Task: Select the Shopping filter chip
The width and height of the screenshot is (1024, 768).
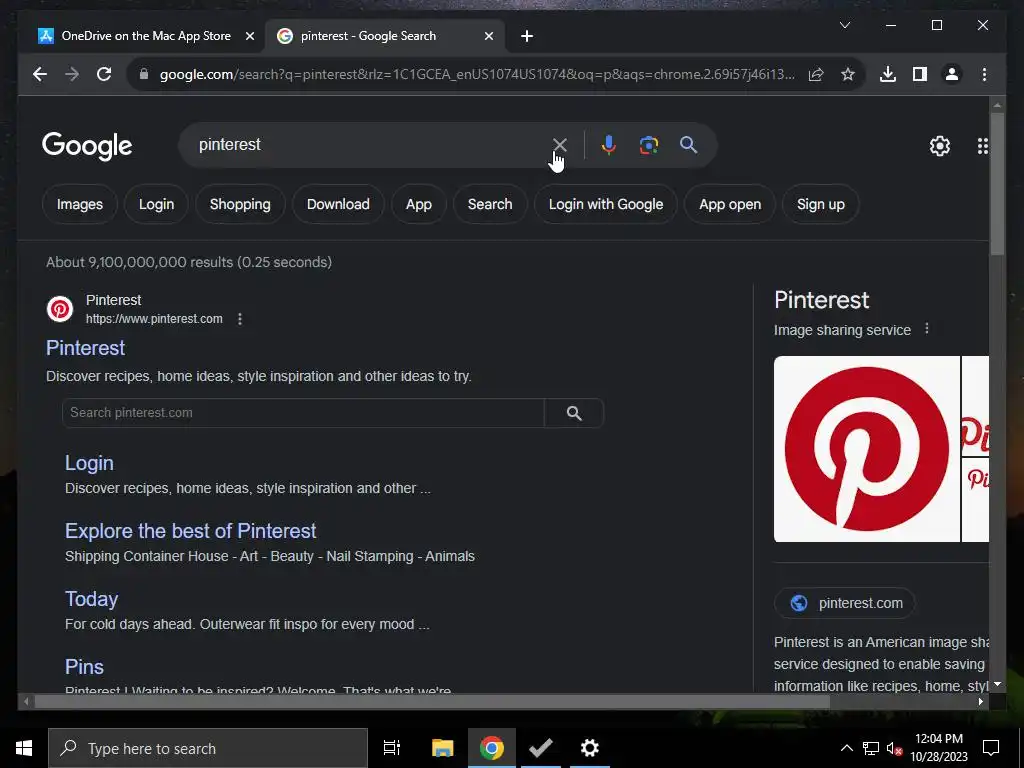Action: (240, 204)
